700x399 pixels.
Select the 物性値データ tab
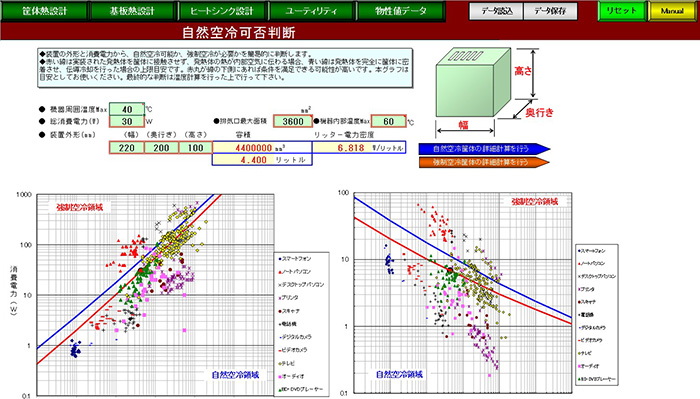click(400, 11)
